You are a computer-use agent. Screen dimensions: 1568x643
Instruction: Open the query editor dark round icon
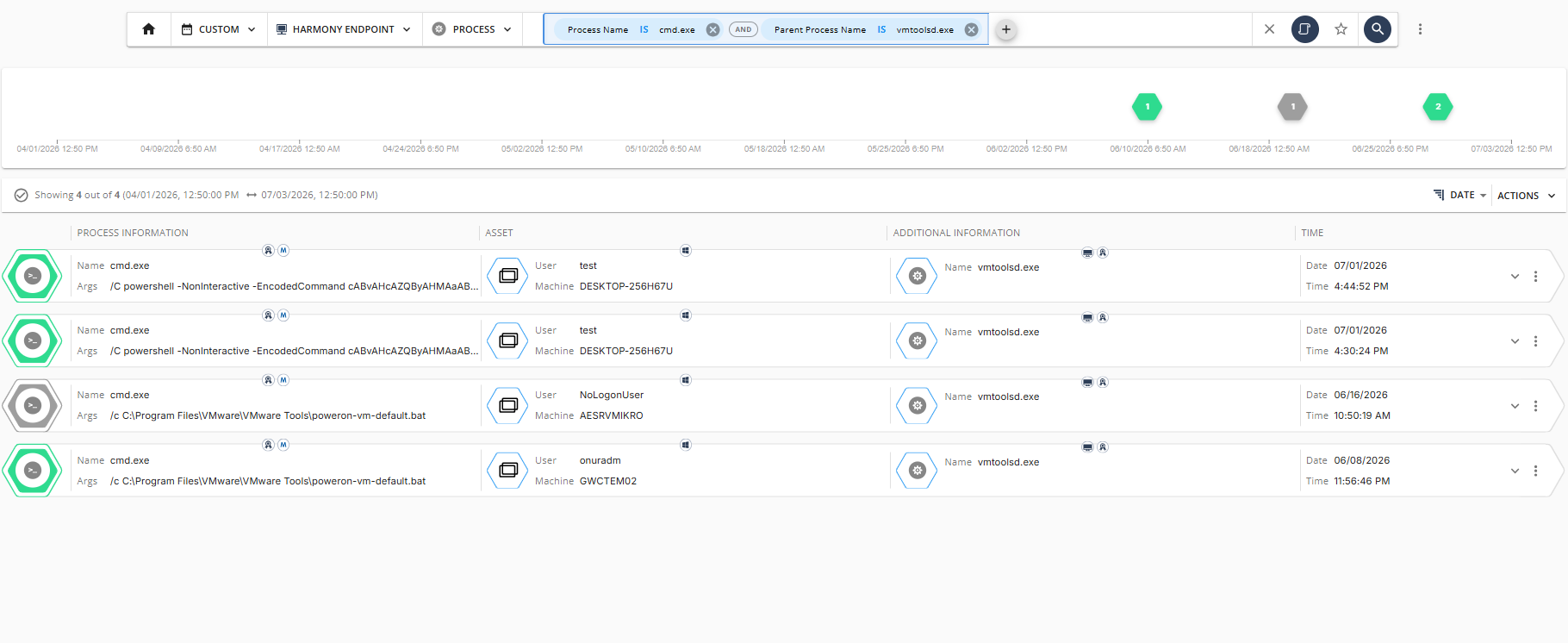[x=1304, y=29]
